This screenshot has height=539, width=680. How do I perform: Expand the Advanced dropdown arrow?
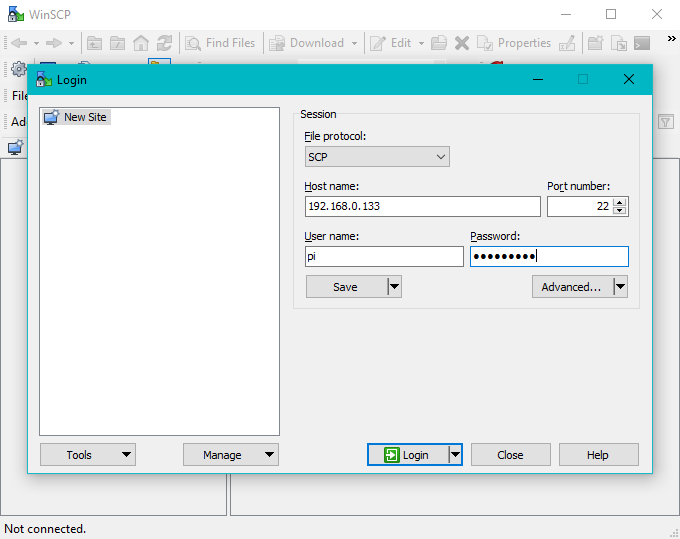621,287
